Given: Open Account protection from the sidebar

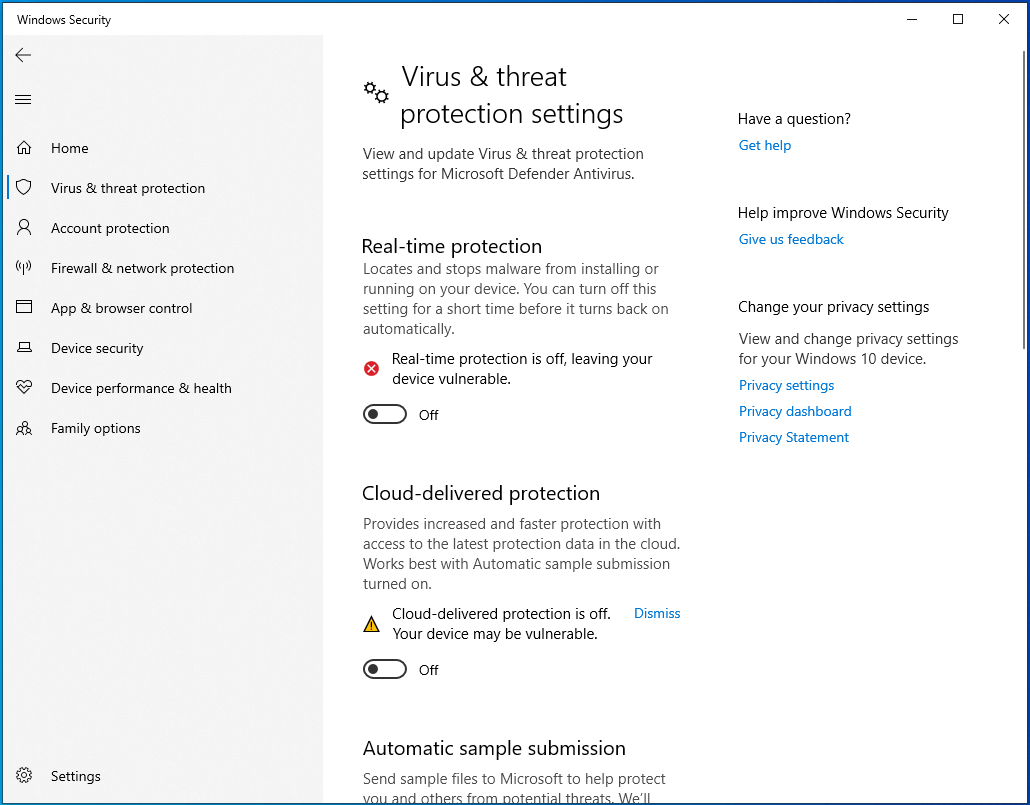Looking at the screenshot, I should point(110,228).
